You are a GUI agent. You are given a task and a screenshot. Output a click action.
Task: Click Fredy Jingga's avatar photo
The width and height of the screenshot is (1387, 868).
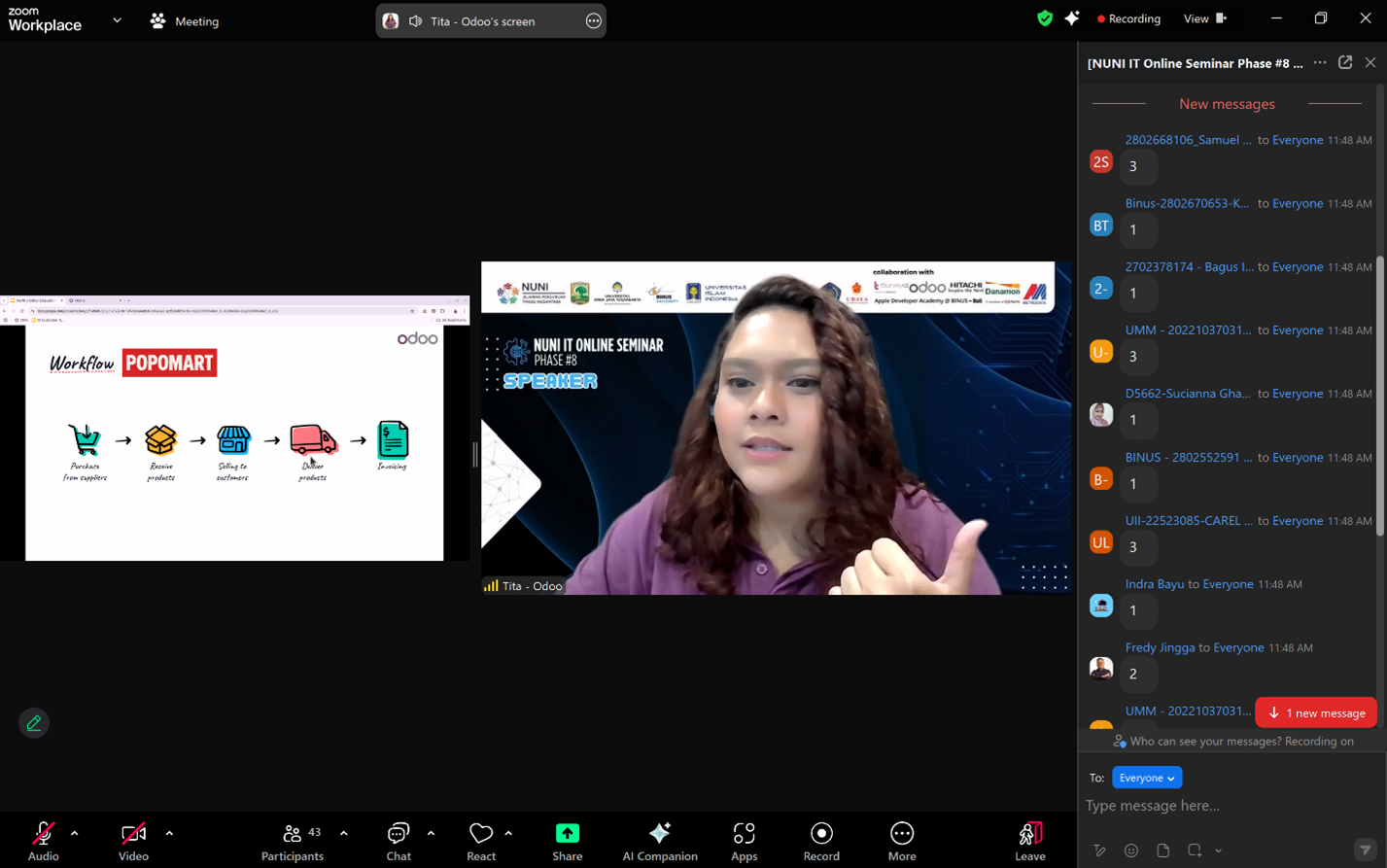pyautogui.click(x=1100, y=669)
